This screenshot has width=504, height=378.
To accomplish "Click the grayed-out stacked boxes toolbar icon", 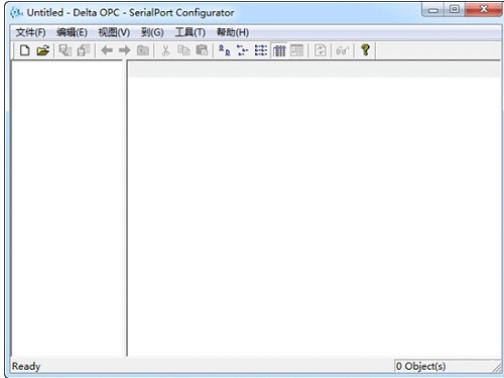I will pos(84,51).
